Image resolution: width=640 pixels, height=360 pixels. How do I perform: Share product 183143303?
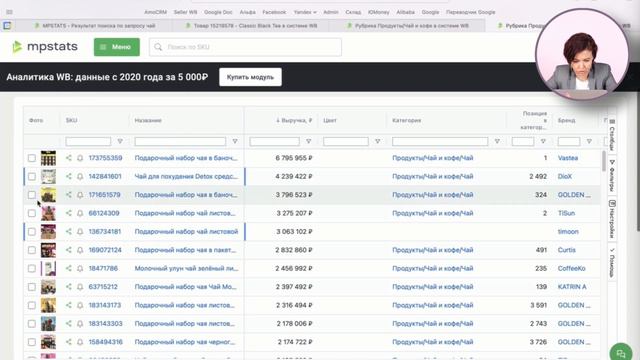click(x=69, y=323)
